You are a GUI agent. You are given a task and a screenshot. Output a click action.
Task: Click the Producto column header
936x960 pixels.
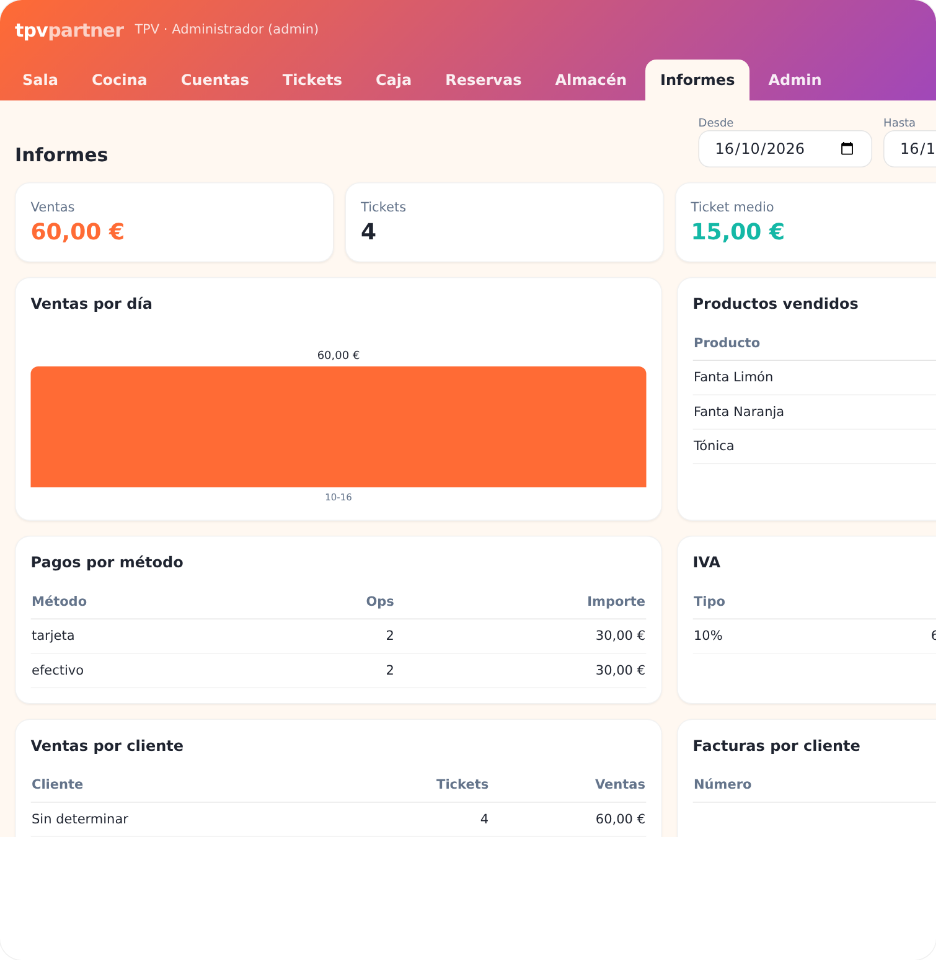coord(727,343)
